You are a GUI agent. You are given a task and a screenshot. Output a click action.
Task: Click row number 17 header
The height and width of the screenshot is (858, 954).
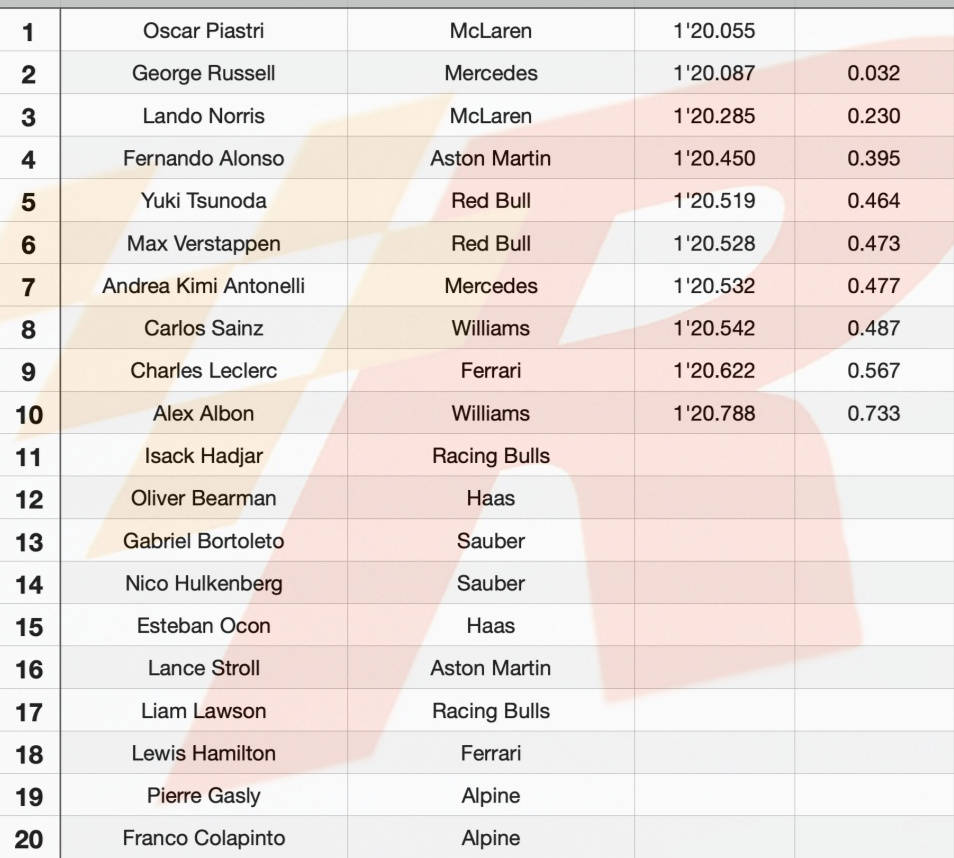[x=29, y=712]
